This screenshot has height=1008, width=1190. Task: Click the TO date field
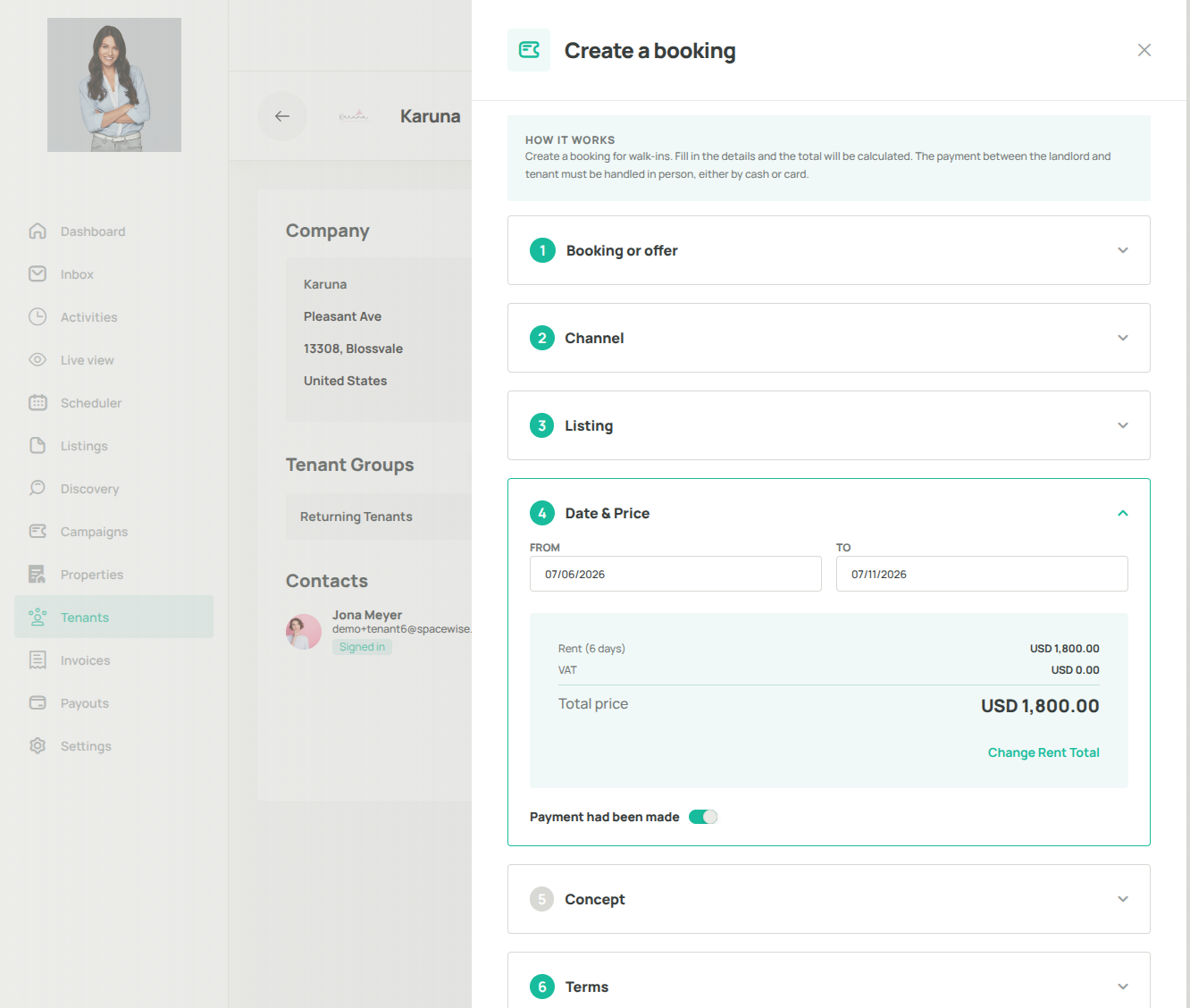pos(982,574)
